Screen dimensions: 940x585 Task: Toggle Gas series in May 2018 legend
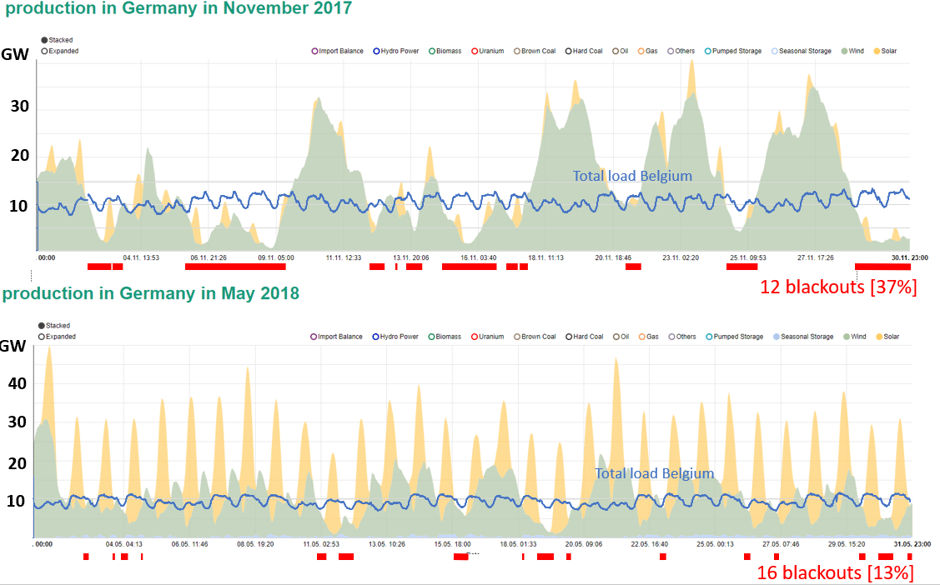coord(648,336)
